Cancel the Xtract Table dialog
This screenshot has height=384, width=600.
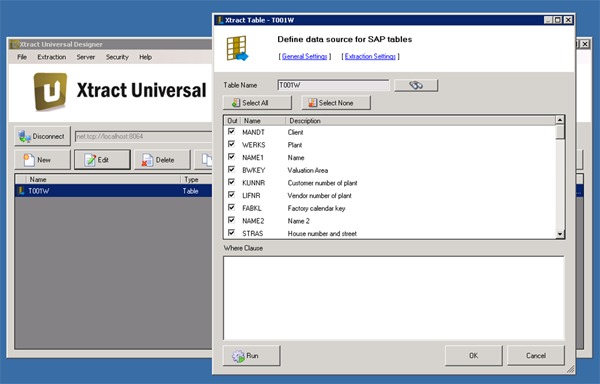[536, 356]
